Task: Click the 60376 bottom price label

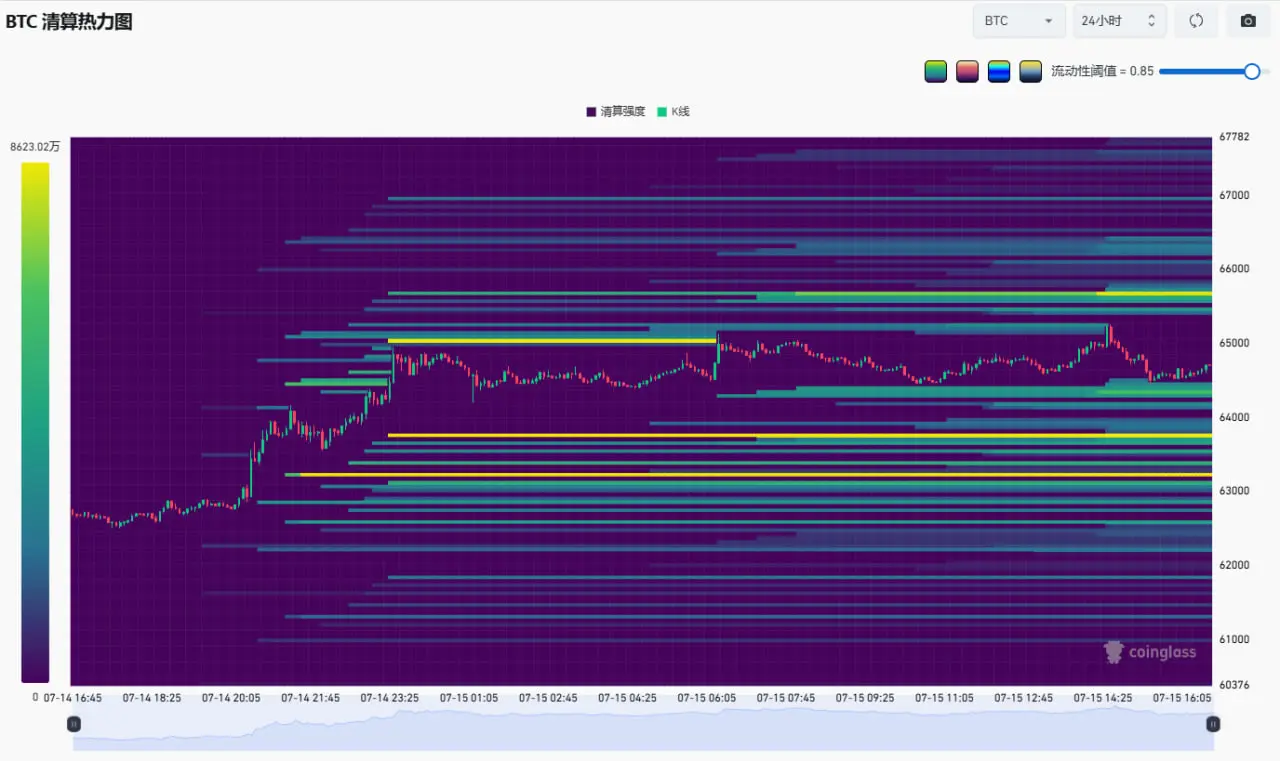Action: (1235, 685)
